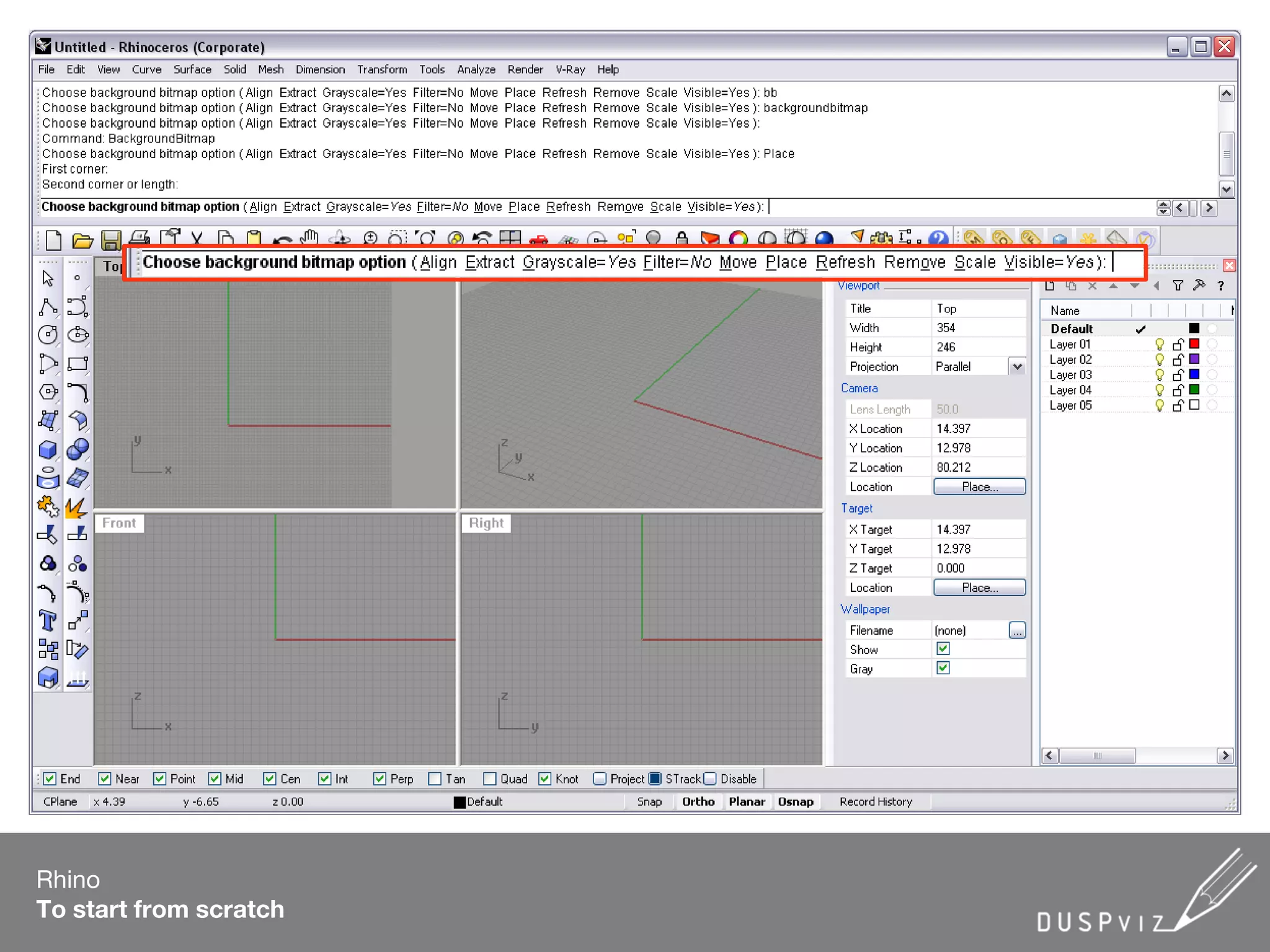Screen dimensions: 1270x952
Task: Open the V-Ray menu
Action: 570,69
